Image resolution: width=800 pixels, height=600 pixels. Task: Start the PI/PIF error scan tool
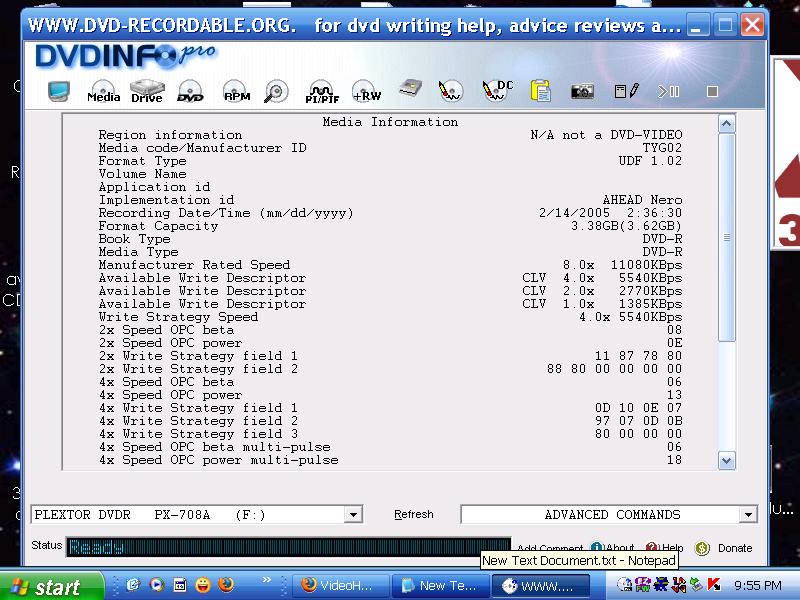(322, 92)
